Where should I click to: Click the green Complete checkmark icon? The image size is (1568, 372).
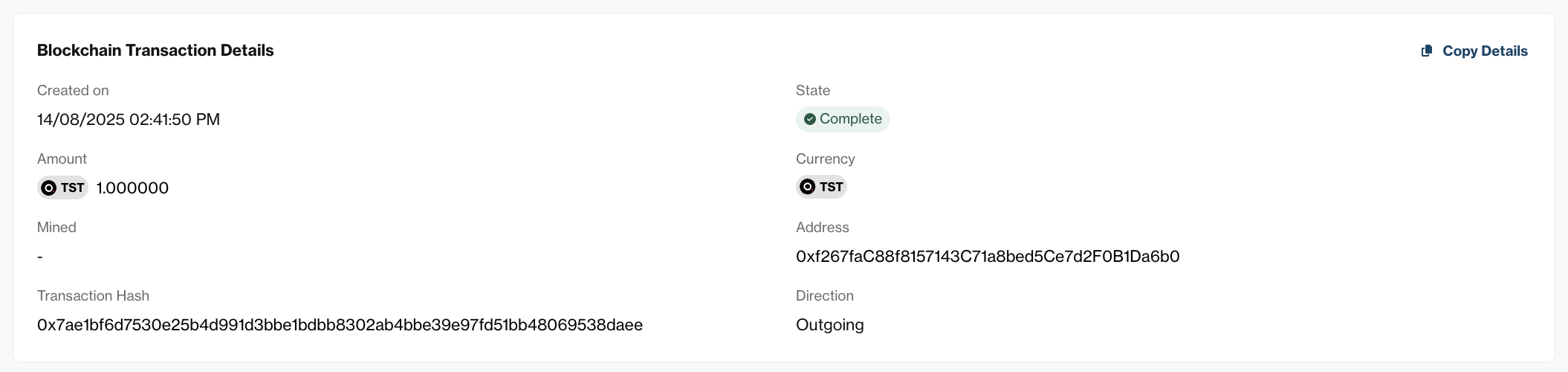(x=810, y=119)
